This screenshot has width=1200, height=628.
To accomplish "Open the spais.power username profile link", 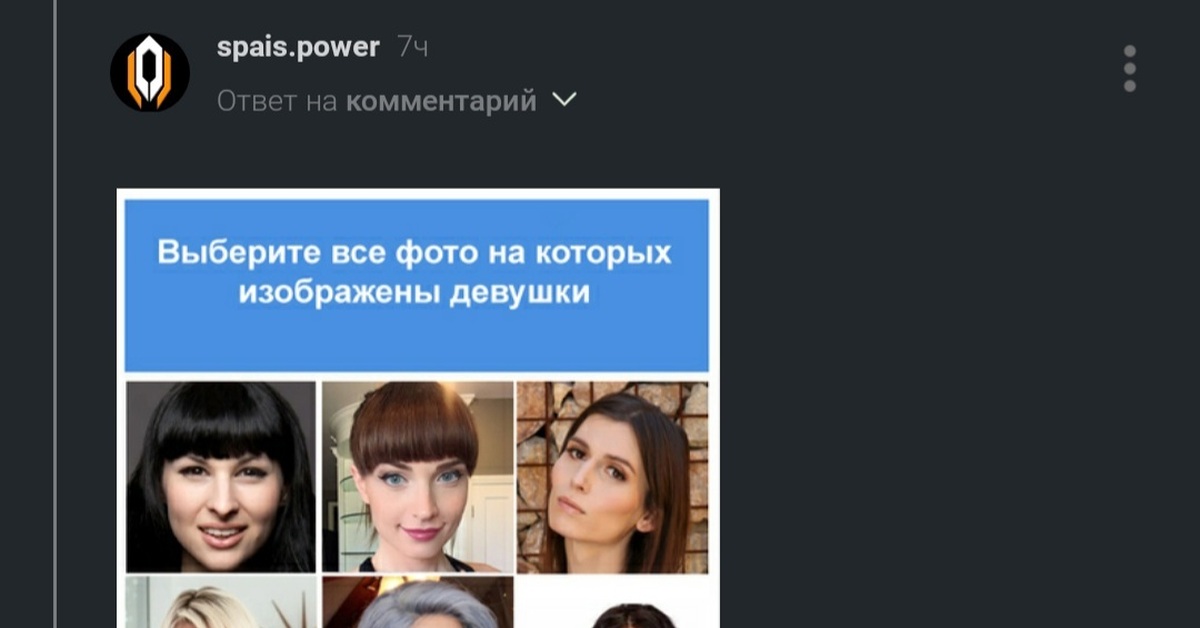I will [x=298, y=47].
